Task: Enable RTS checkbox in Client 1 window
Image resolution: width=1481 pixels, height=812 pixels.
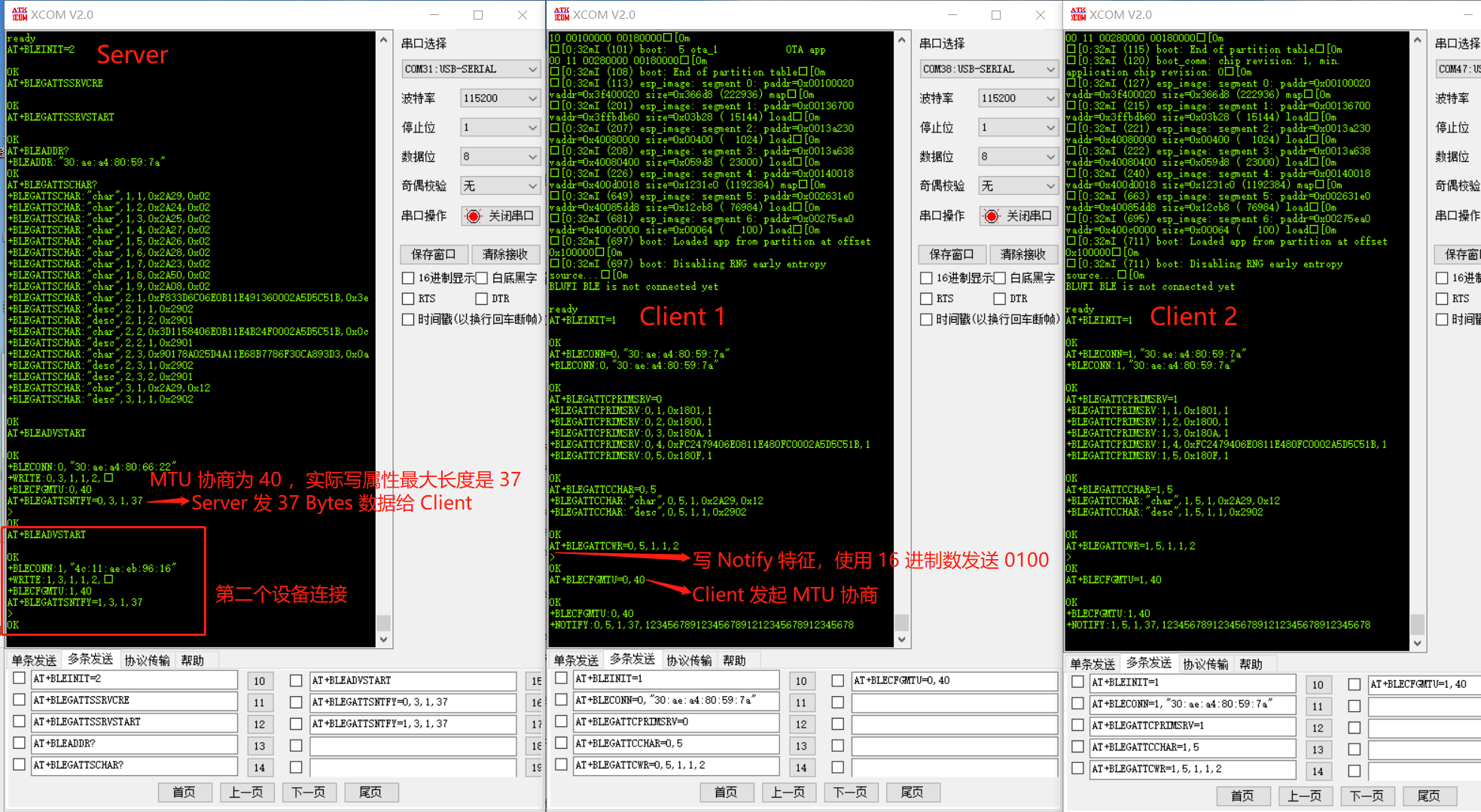Action: coord(926,299)
